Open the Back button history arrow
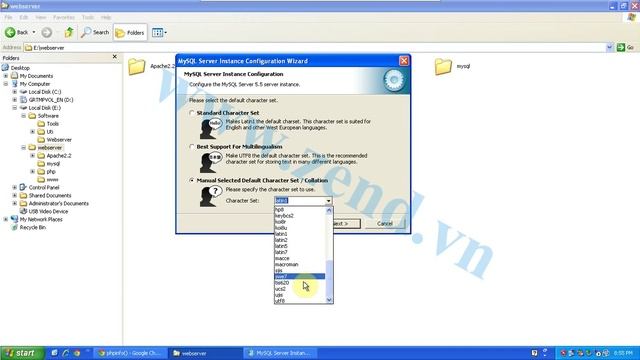This screenshot has width=640, height=360. [x=34, y=32]
